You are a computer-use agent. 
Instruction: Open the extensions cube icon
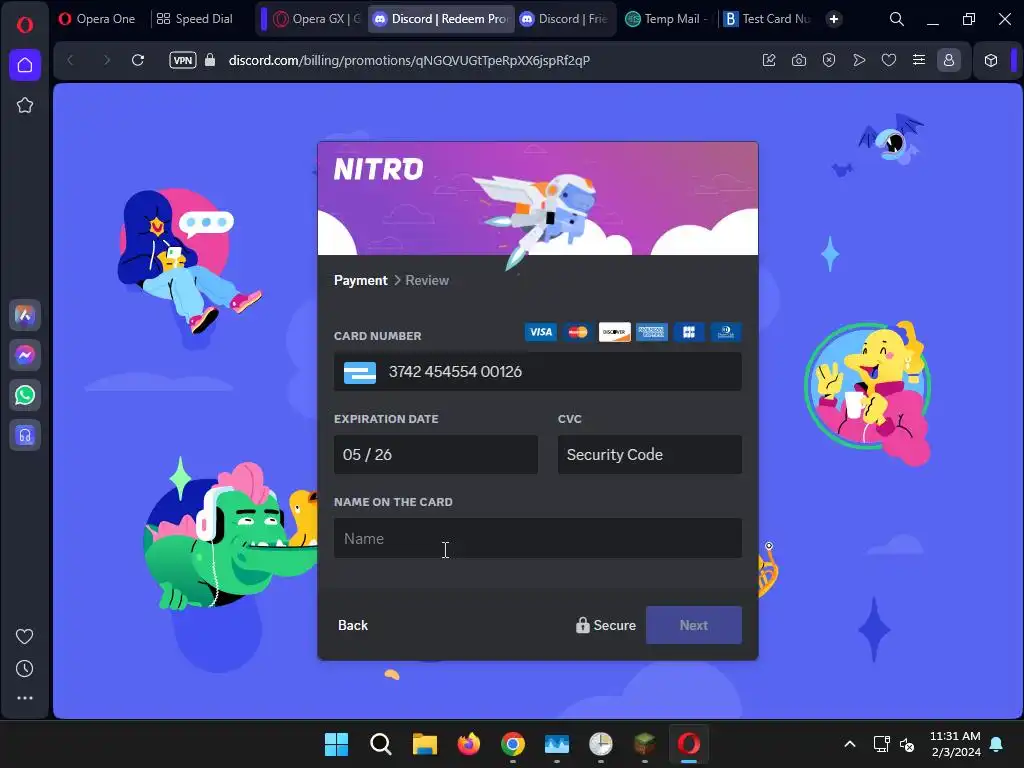(991, 61)
